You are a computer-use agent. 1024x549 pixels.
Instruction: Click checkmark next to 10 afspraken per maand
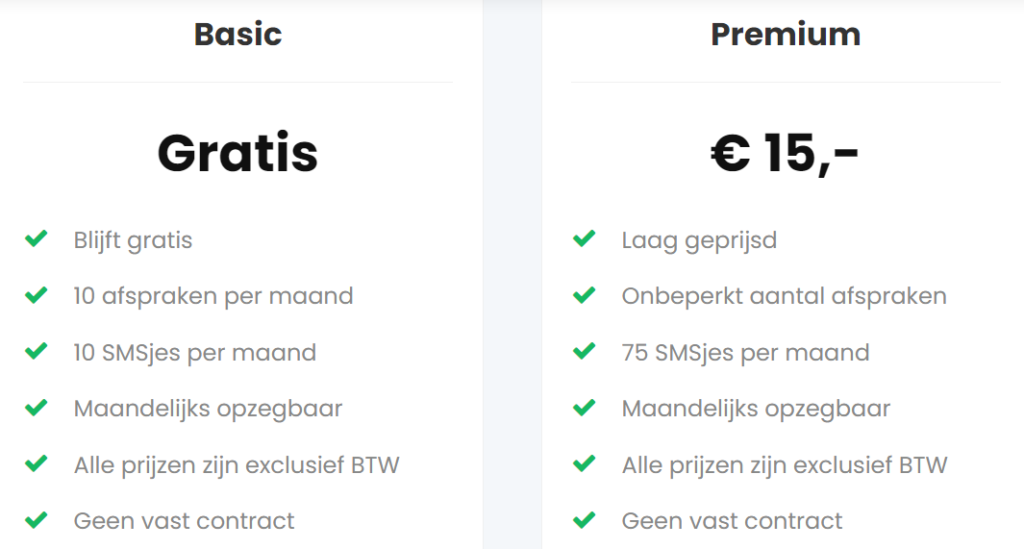36,296
